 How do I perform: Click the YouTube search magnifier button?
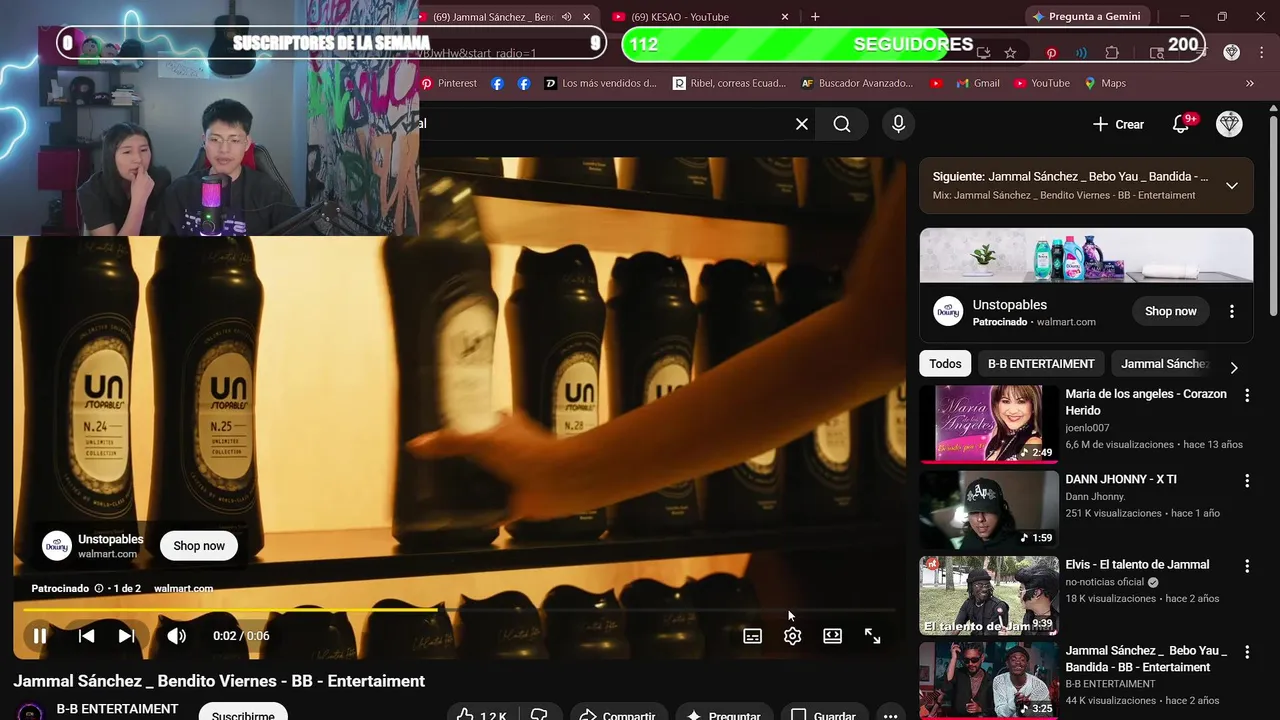pyautogui.click(x=842, y=124)
